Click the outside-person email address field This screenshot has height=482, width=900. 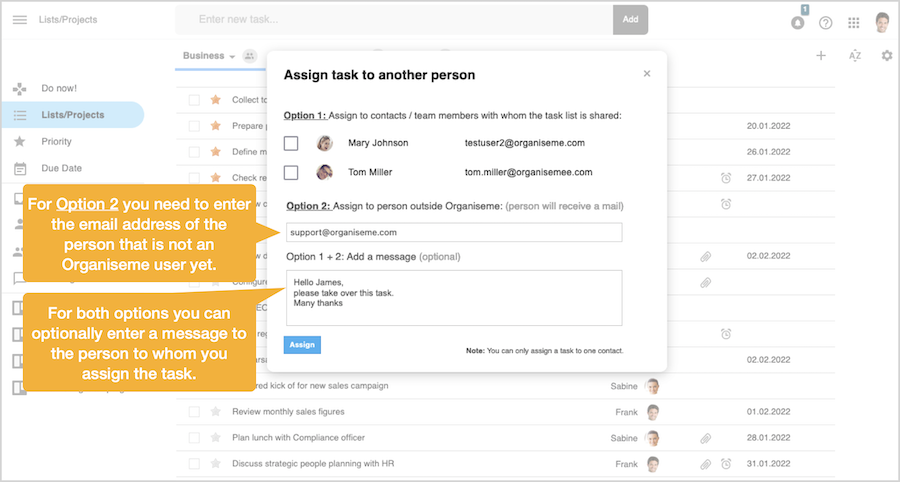454,232
